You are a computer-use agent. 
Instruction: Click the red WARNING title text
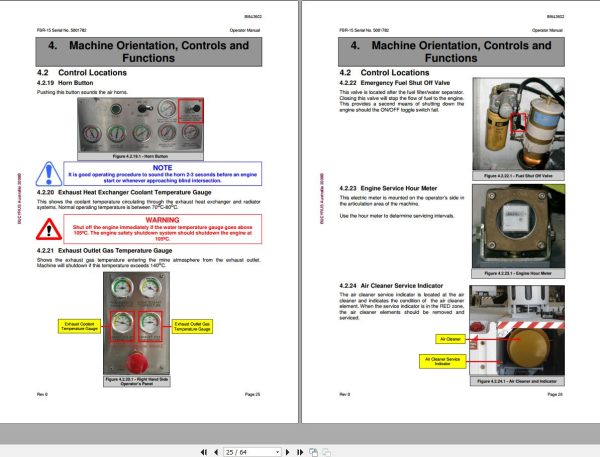[162, 220]
